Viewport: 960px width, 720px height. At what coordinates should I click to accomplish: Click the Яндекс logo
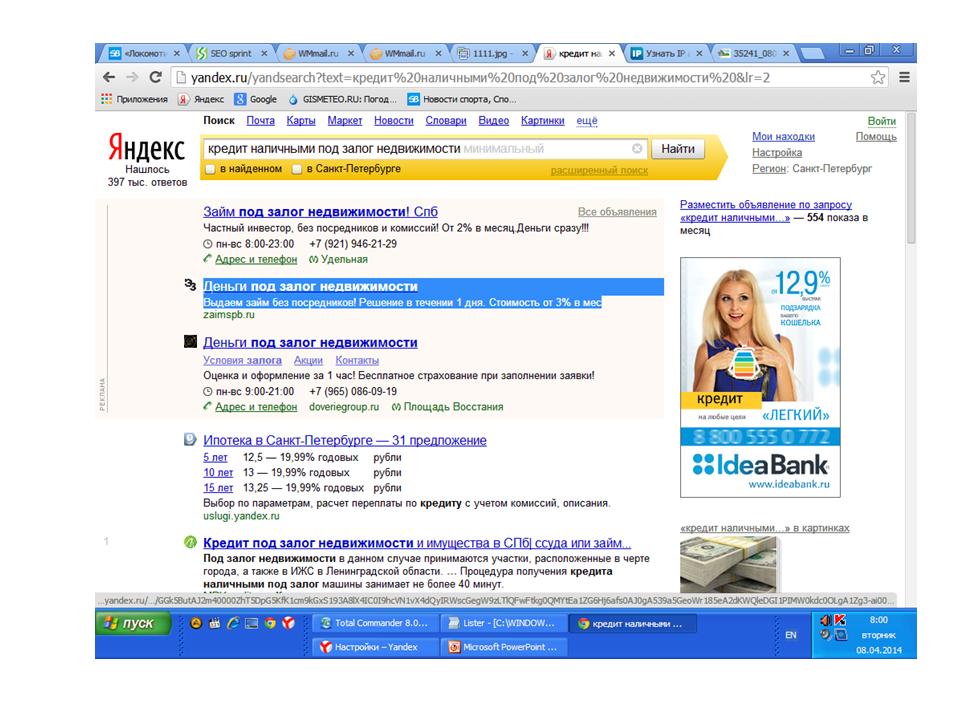pos(146,148)
